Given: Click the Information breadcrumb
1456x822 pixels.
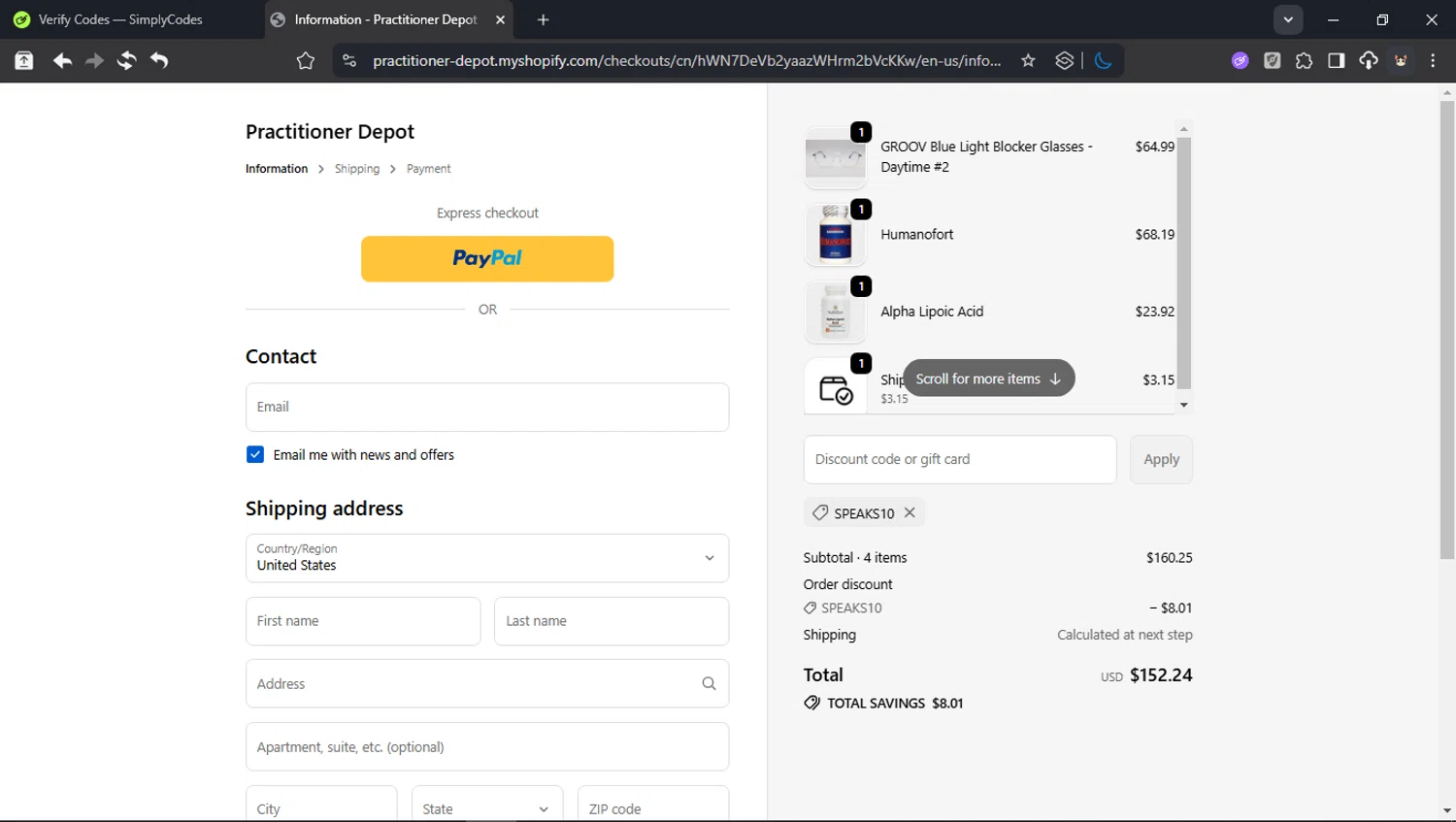Looking at the screenshot, I should (x=277, y=169).
